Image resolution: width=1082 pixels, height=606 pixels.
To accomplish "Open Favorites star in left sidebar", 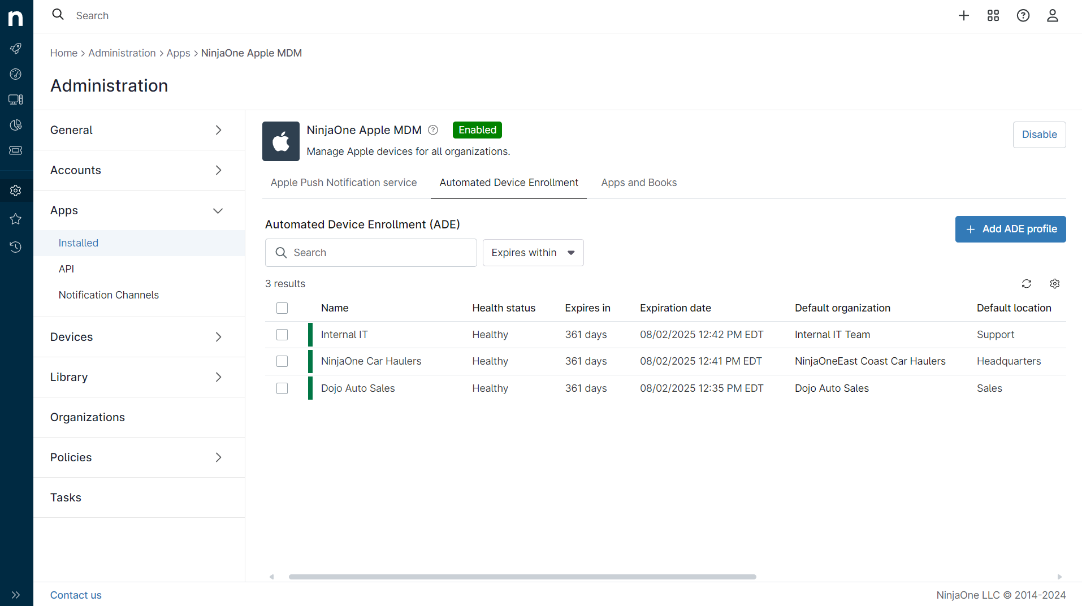I will (15, 219).
